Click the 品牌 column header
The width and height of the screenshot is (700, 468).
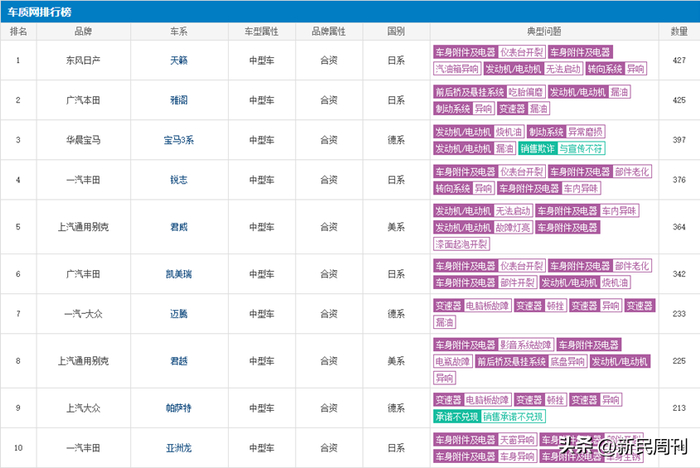[x=83, y=31]
